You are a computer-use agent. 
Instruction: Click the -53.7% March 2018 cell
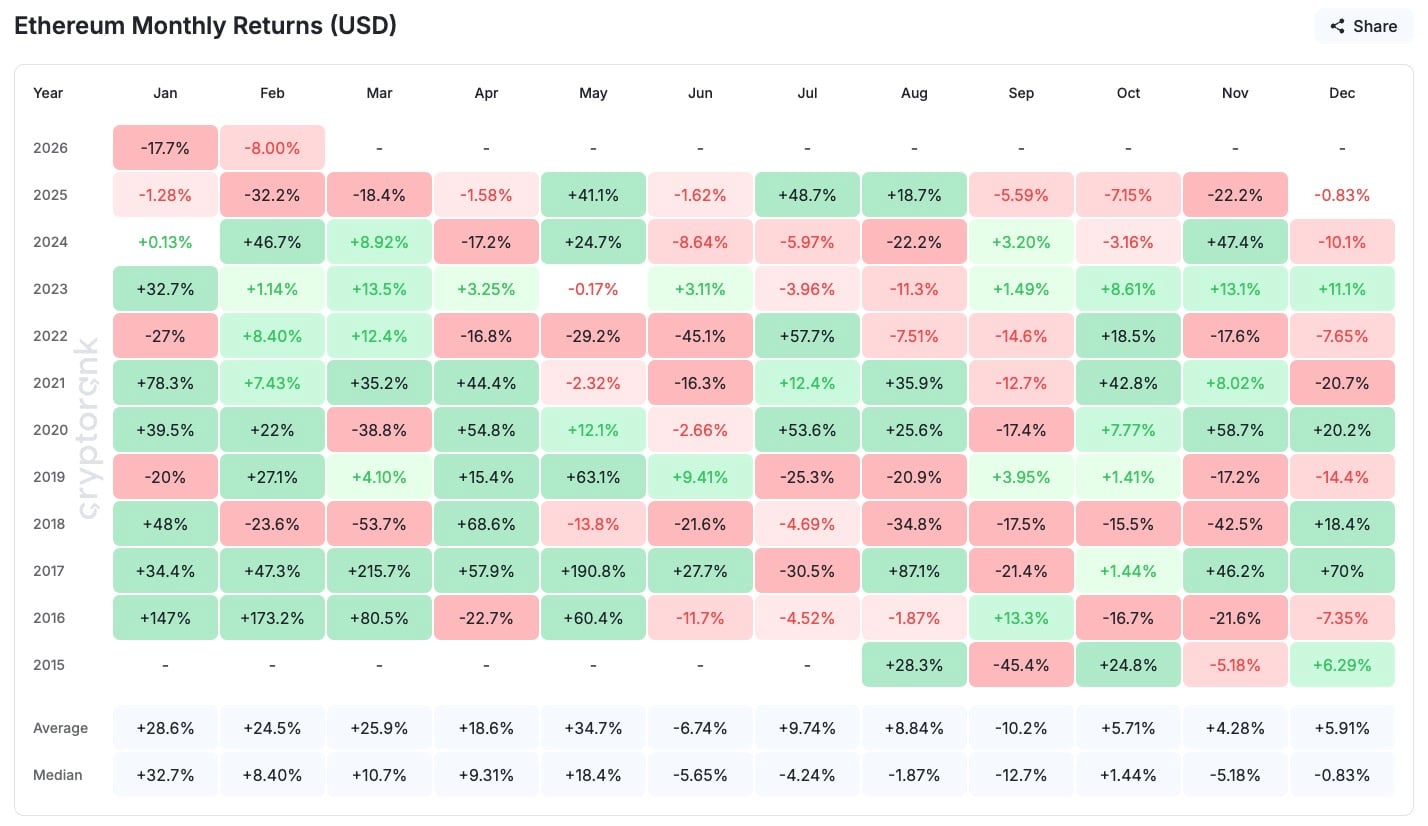379,524
